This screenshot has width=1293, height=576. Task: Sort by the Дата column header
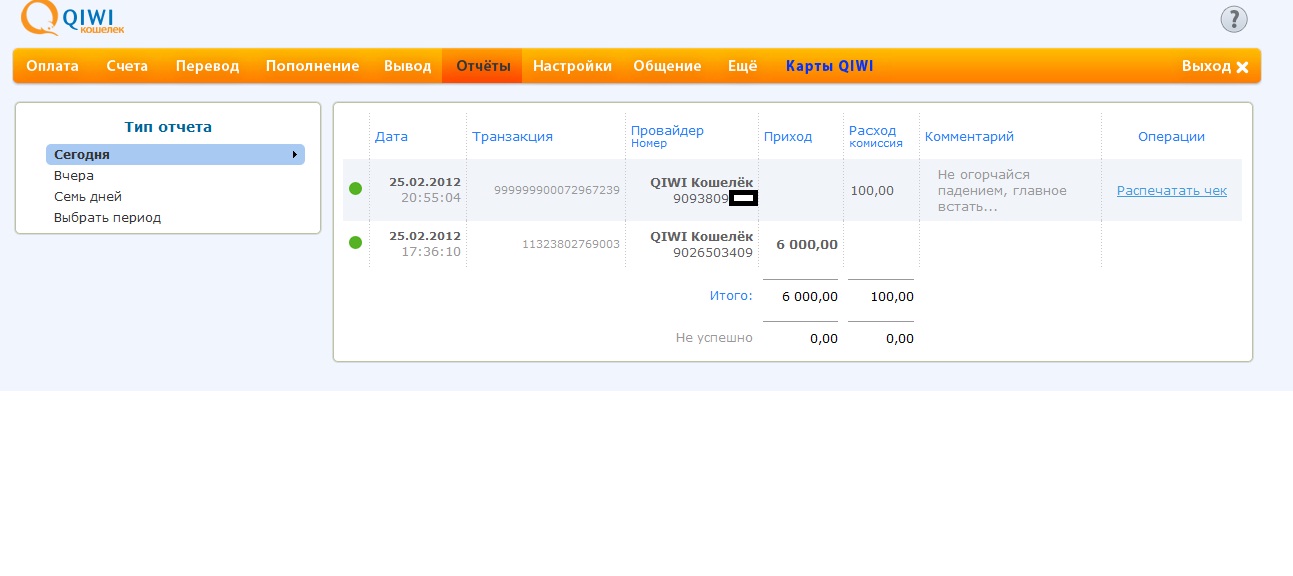(391, 136)
